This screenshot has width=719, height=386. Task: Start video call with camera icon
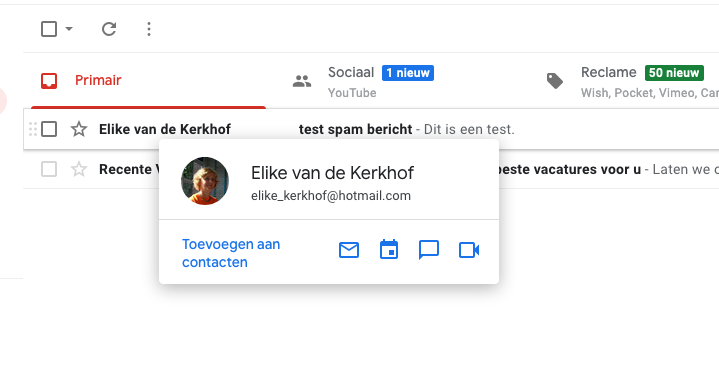click(x=469, y=250)
